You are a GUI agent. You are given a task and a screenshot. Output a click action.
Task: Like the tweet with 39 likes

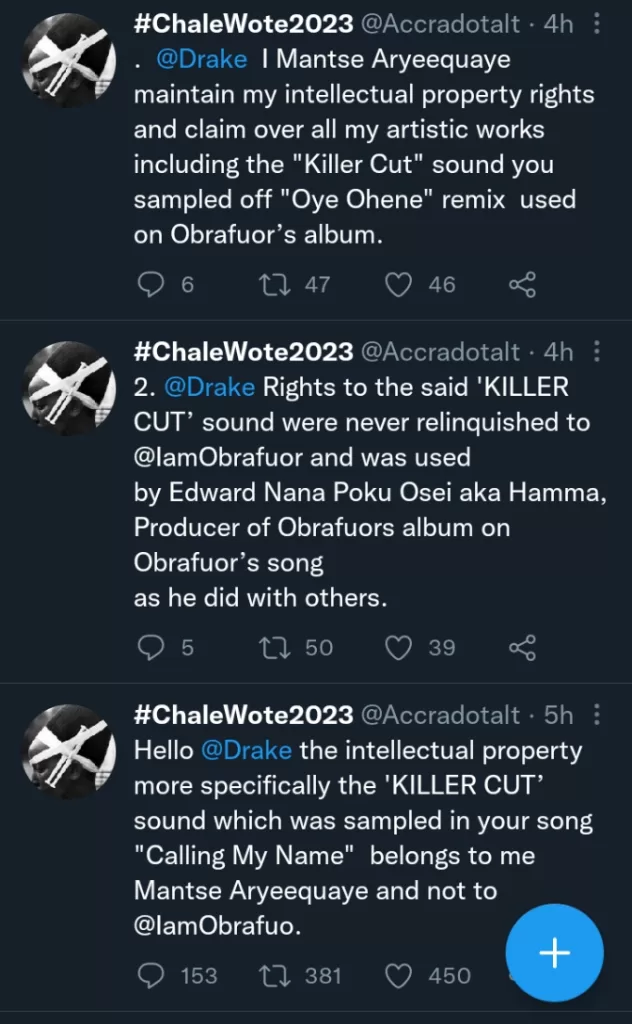[399, 648]
